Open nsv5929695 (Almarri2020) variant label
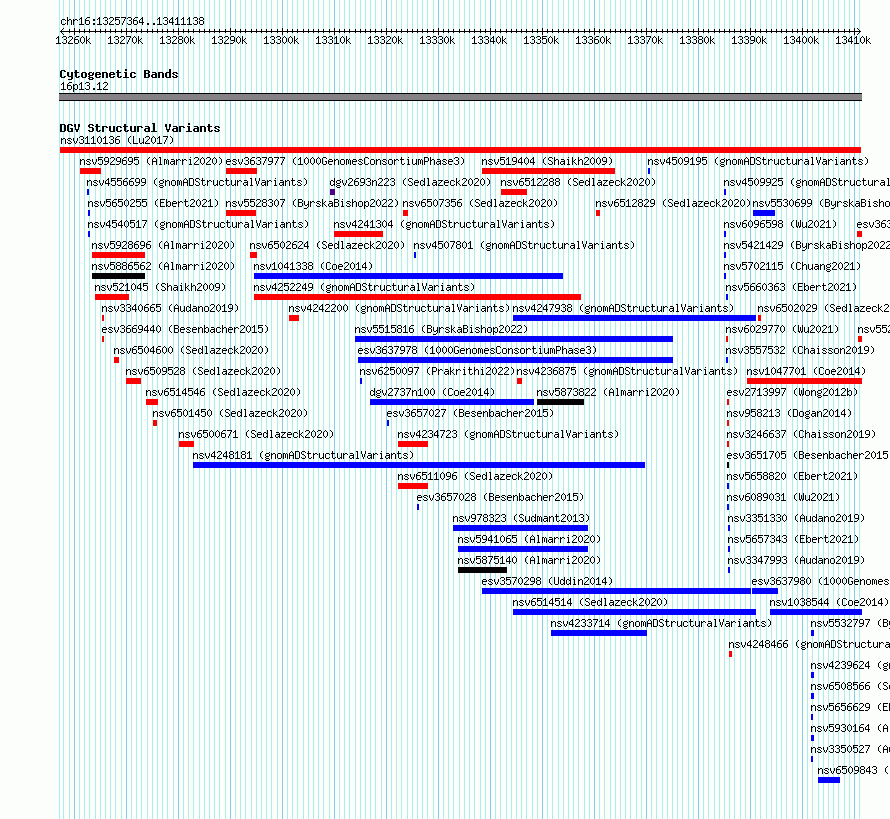The width and height of the screenshot is (890, 819). click(x=151, y=161)
